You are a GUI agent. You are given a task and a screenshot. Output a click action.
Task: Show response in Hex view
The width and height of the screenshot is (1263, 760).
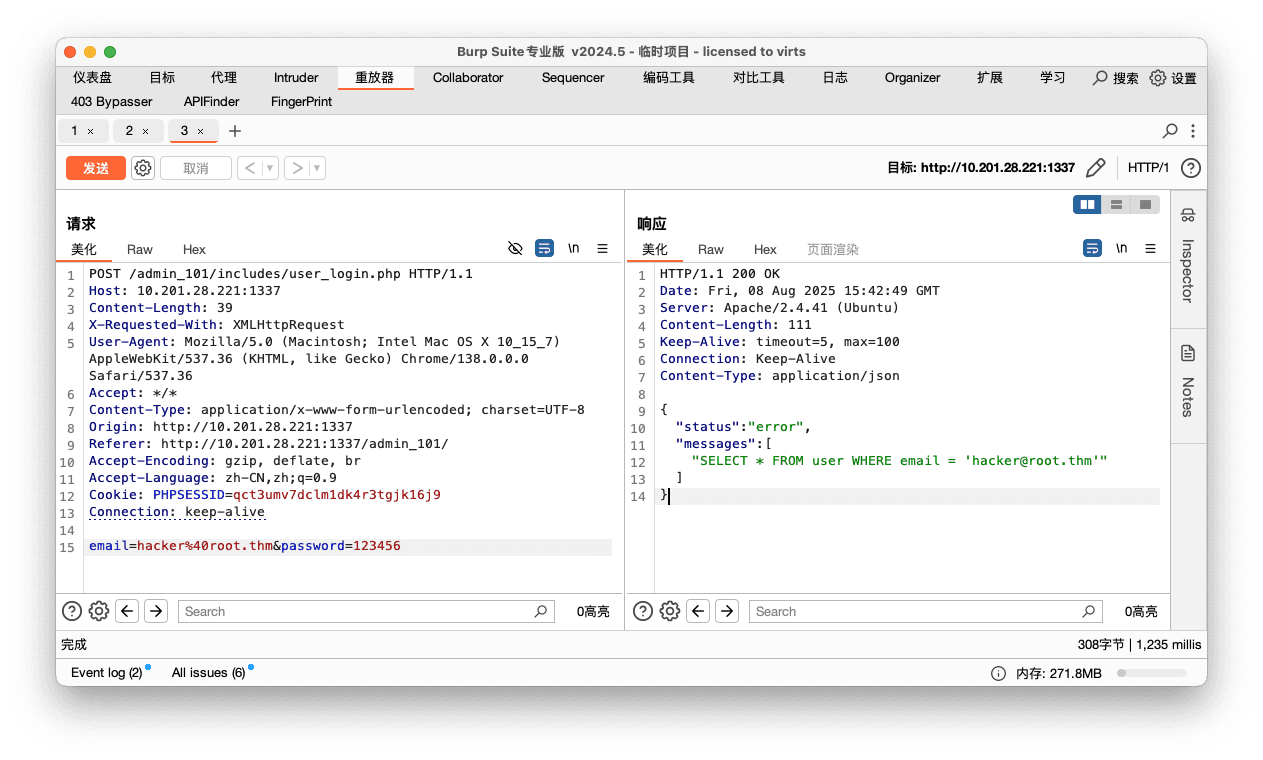[x=765, y=249]
